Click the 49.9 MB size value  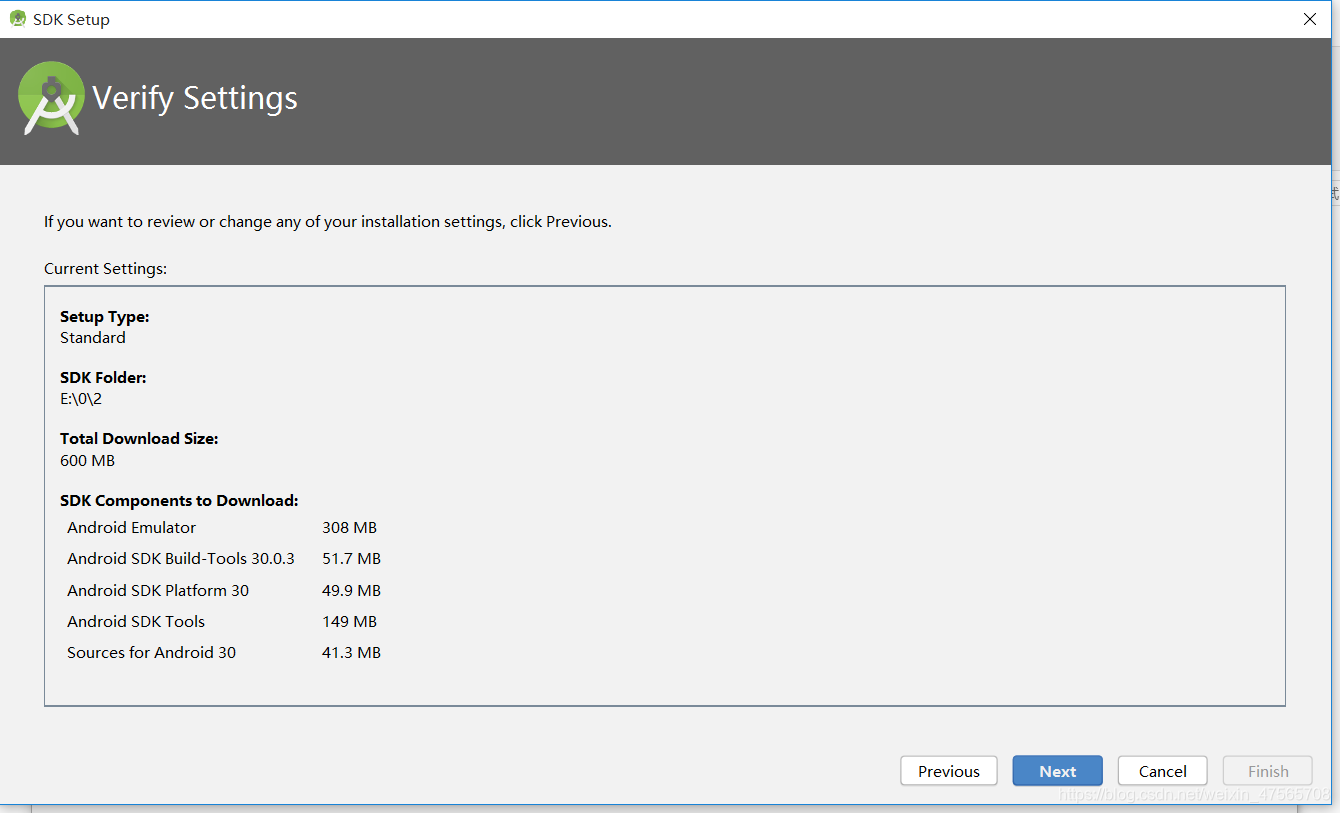click(351, 590)
